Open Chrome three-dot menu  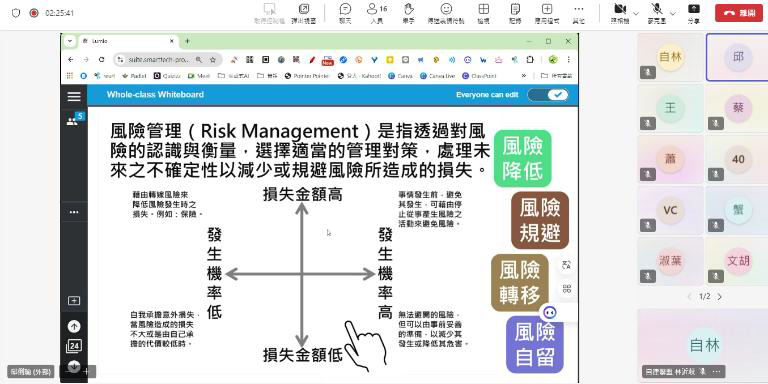(568, 60)
